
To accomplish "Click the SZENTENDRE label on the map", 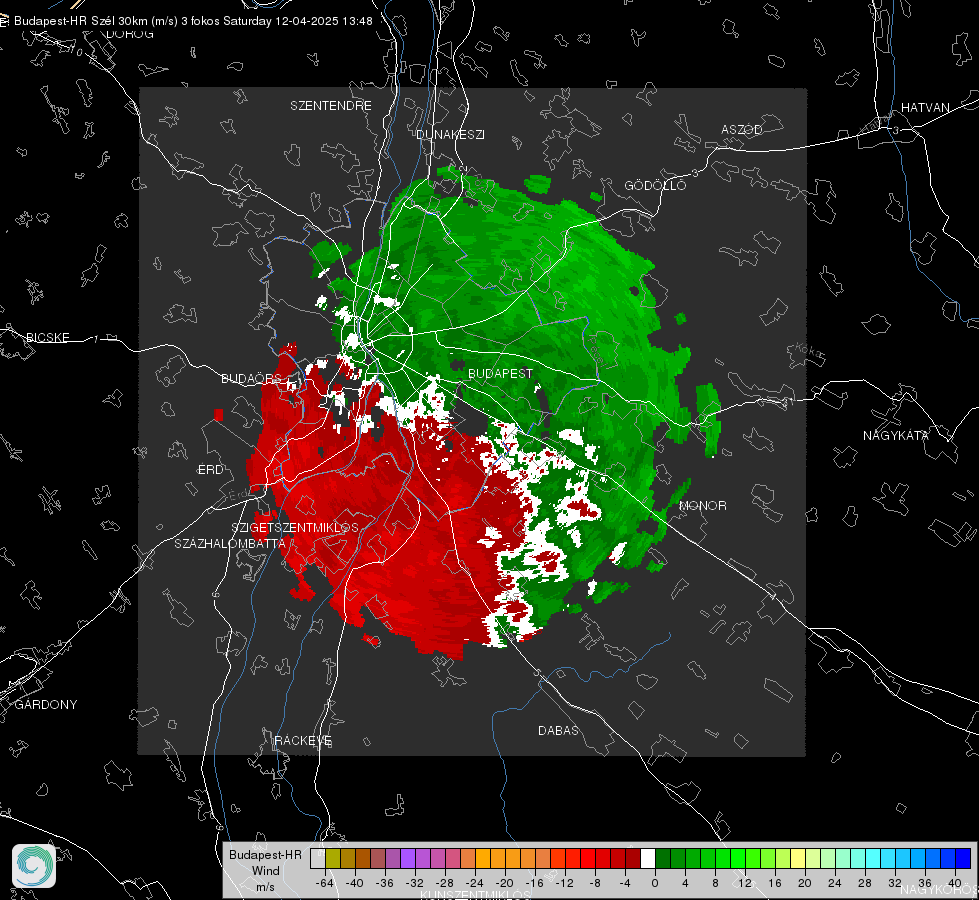I will coord(331,106).
